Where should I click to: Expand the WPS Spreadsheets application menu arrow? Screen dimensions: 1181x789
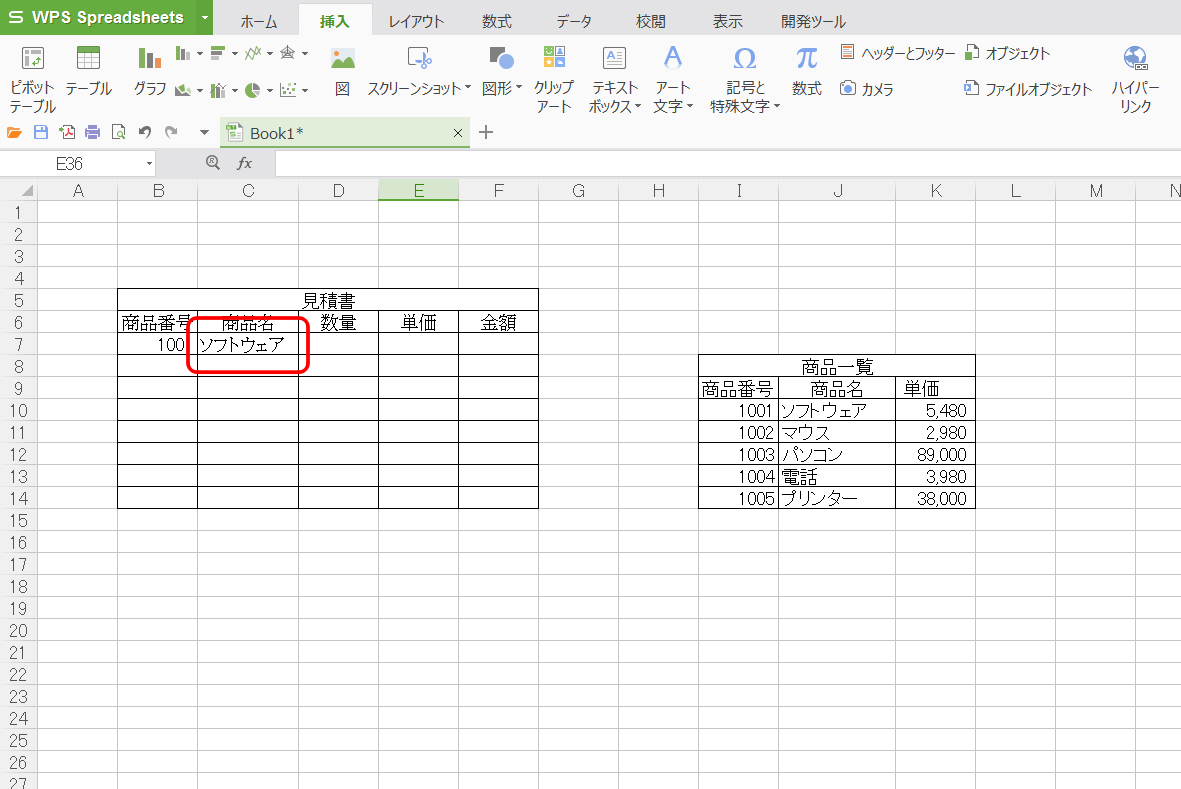click(205, 17)
